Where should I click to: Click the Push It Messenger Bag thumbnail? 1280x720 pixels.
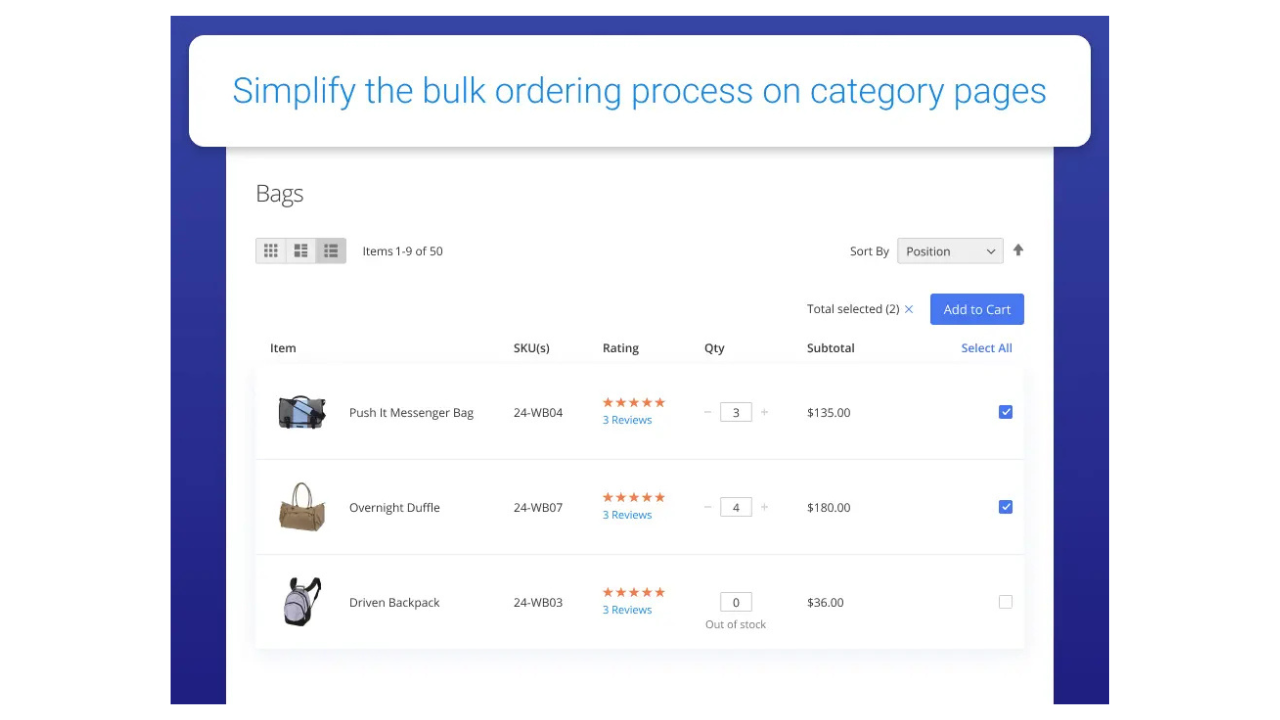[x=301, y=412]
